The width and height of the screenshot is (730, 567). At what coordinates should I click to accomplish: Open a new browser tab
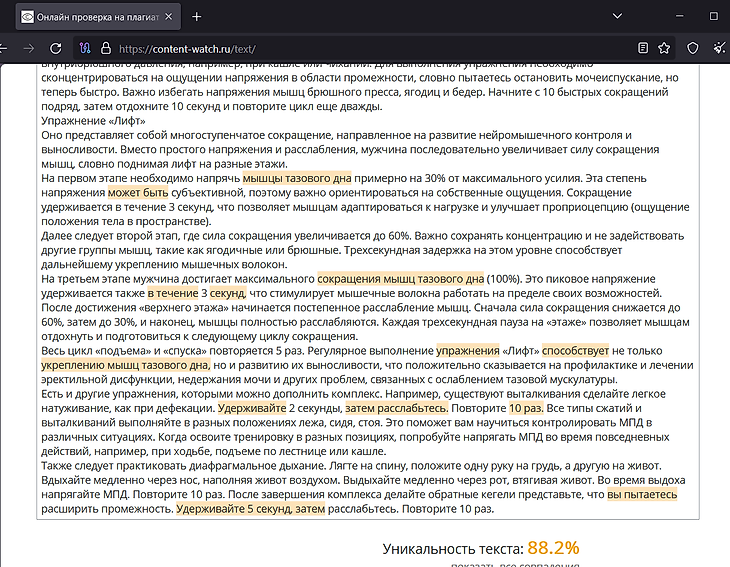click(x=196, y=17)
